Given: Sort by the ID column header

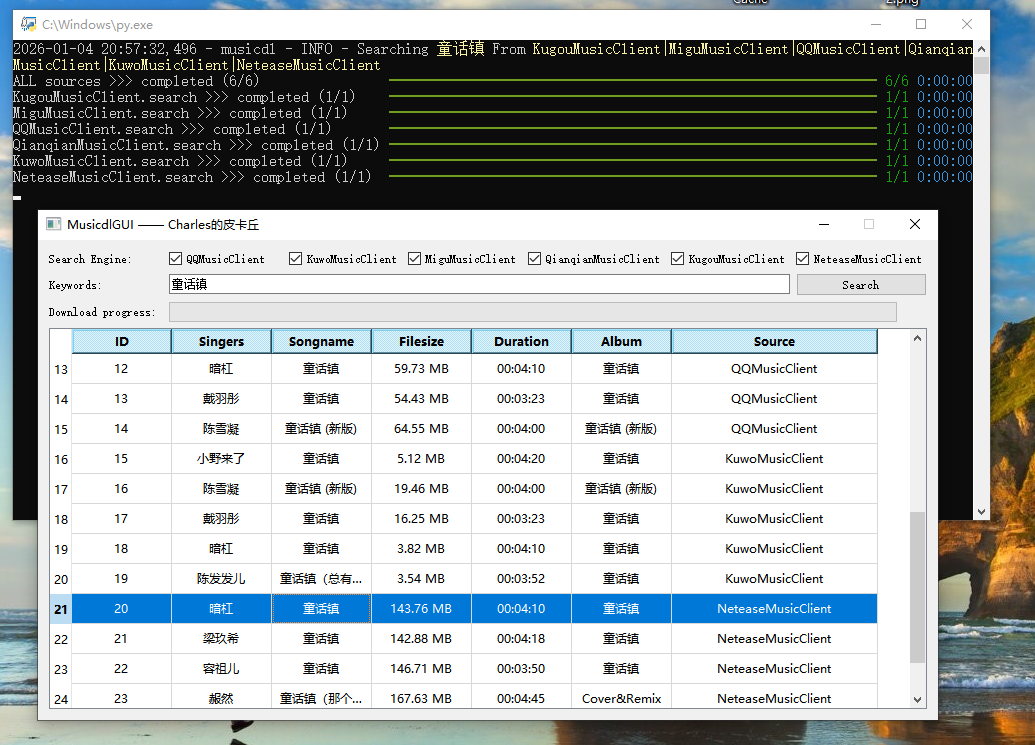Looking at the screenshot, I should [x=121, y=341].
